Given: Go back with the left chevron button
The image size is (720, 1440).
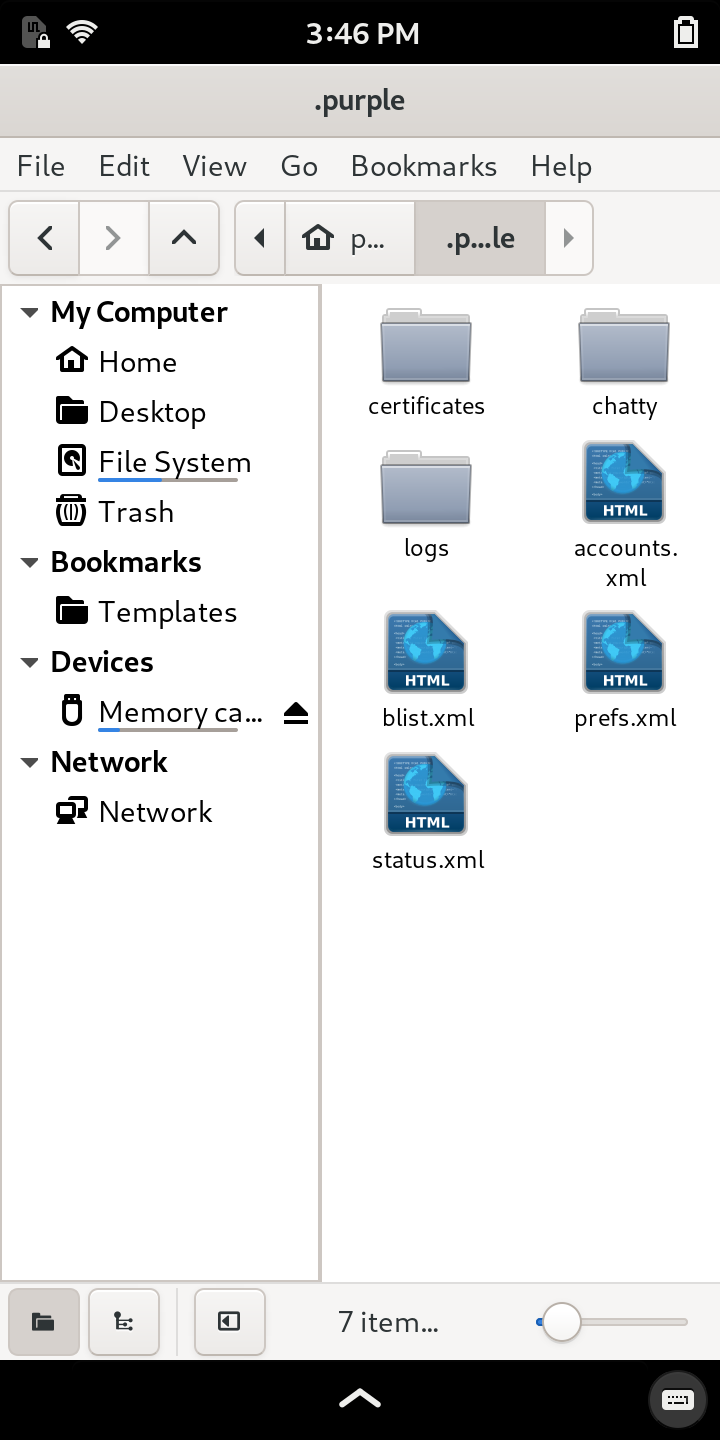Looking at the screenshot, I should coord(44,238).
